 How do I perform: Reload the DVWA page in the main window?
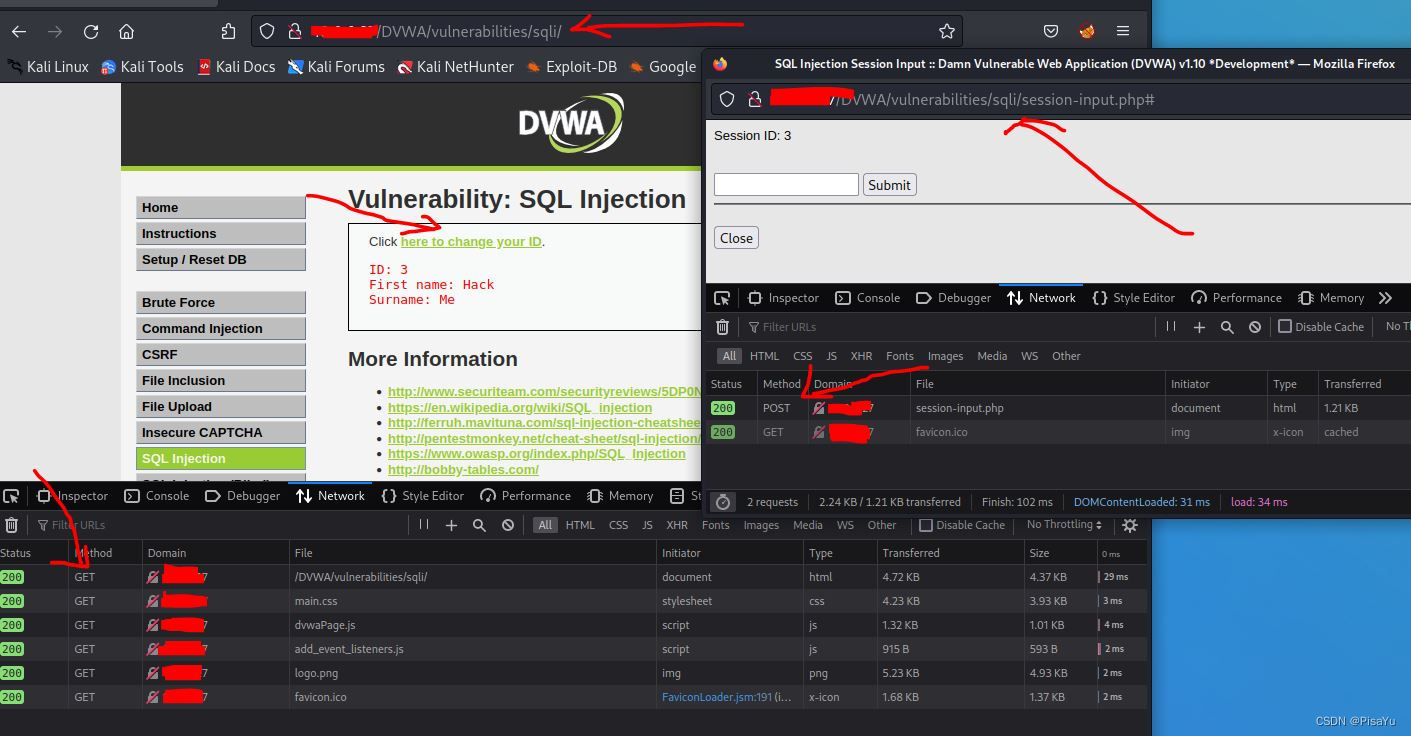click(x=91, y=31)
